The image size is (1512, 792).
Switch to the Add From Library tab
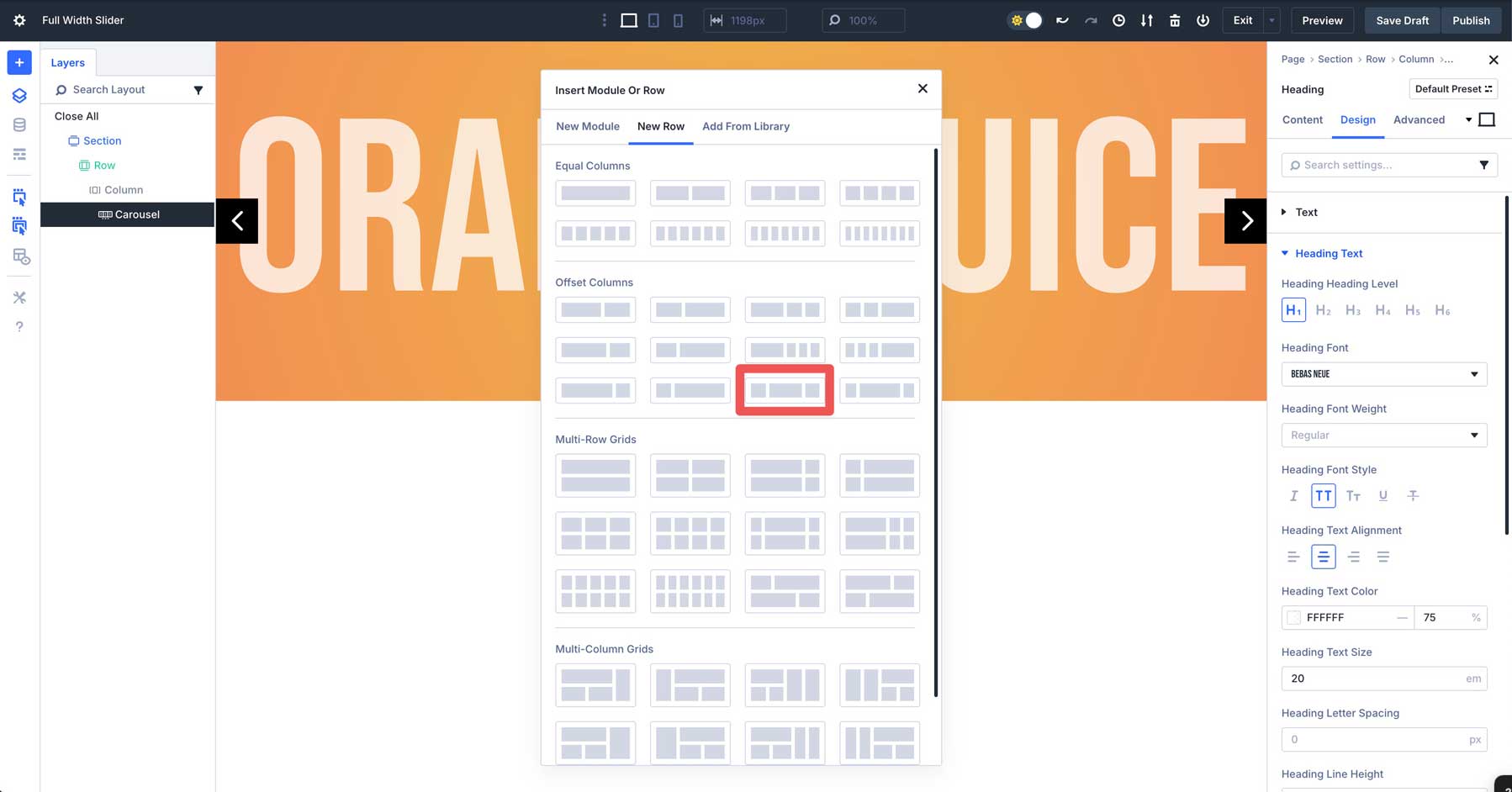click(x=745, y=126)
